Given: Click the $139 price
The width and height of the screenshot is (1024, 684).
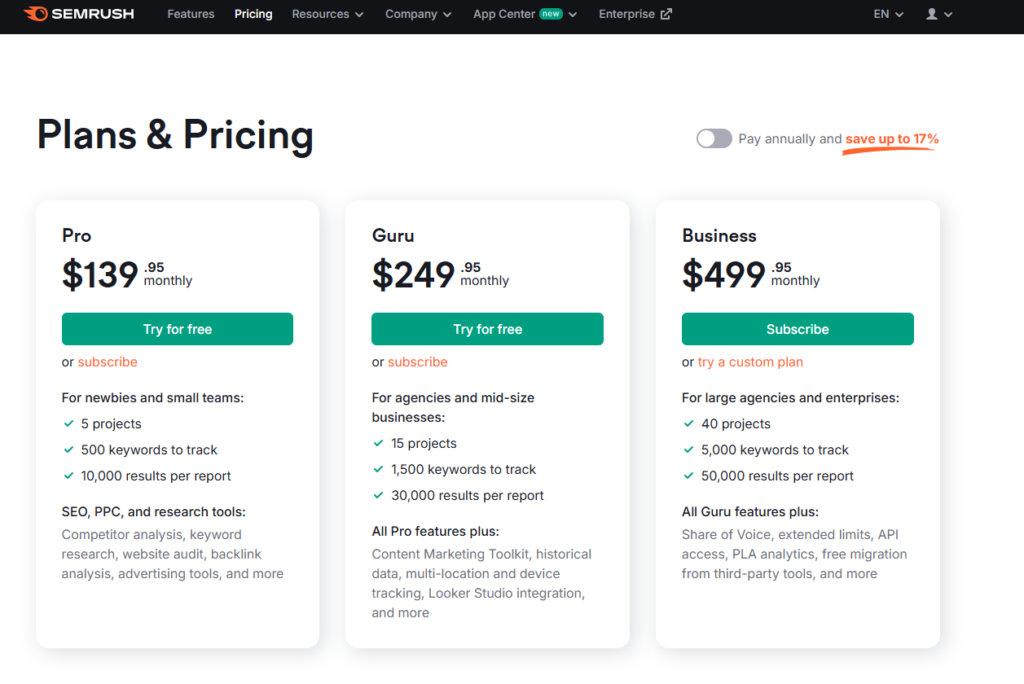Looking at the screenshot, I should tap(100, 274).
